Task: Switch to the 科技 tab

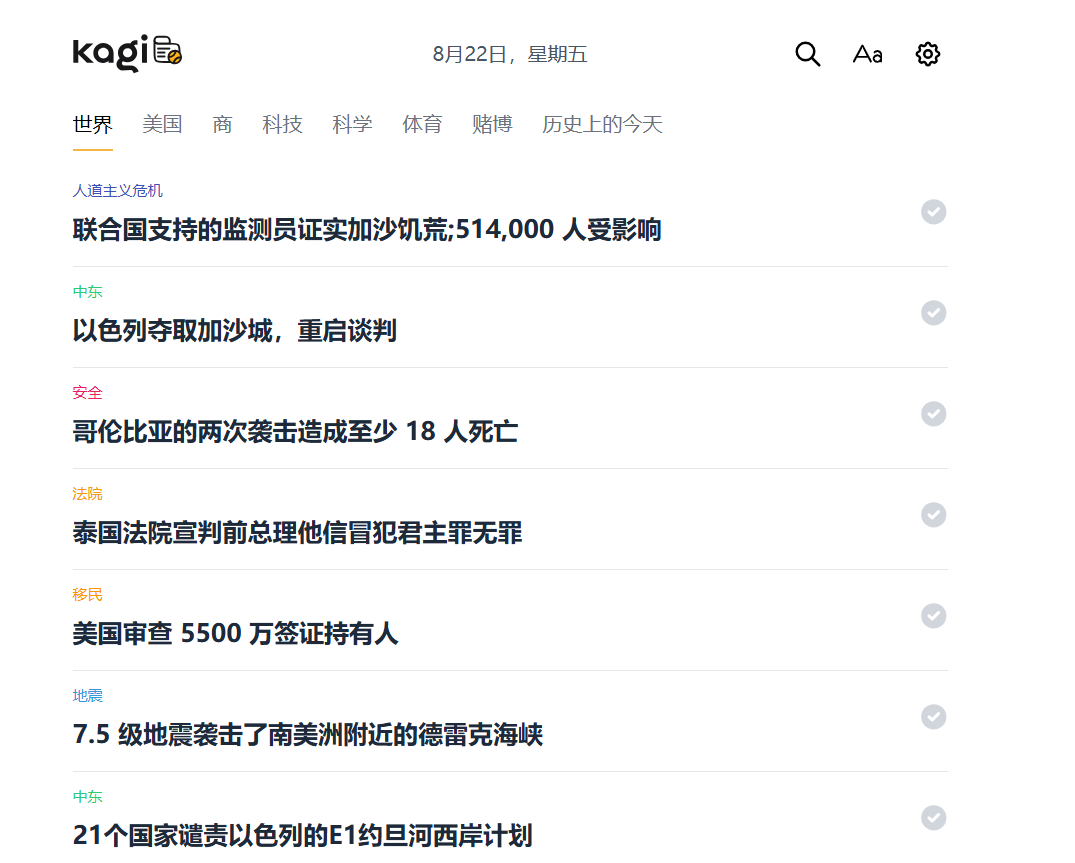Action: pyautogui.click(x=282, y=124)
